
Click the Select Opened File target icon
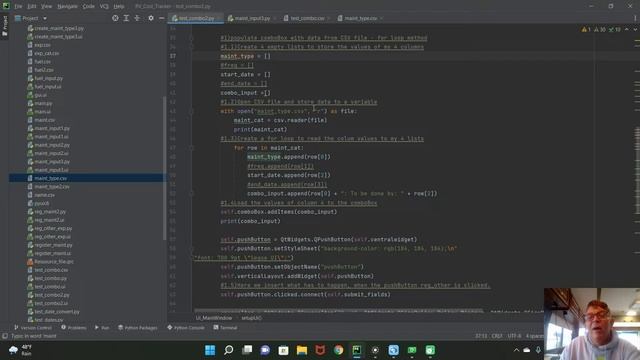click(x=115, y=18)
